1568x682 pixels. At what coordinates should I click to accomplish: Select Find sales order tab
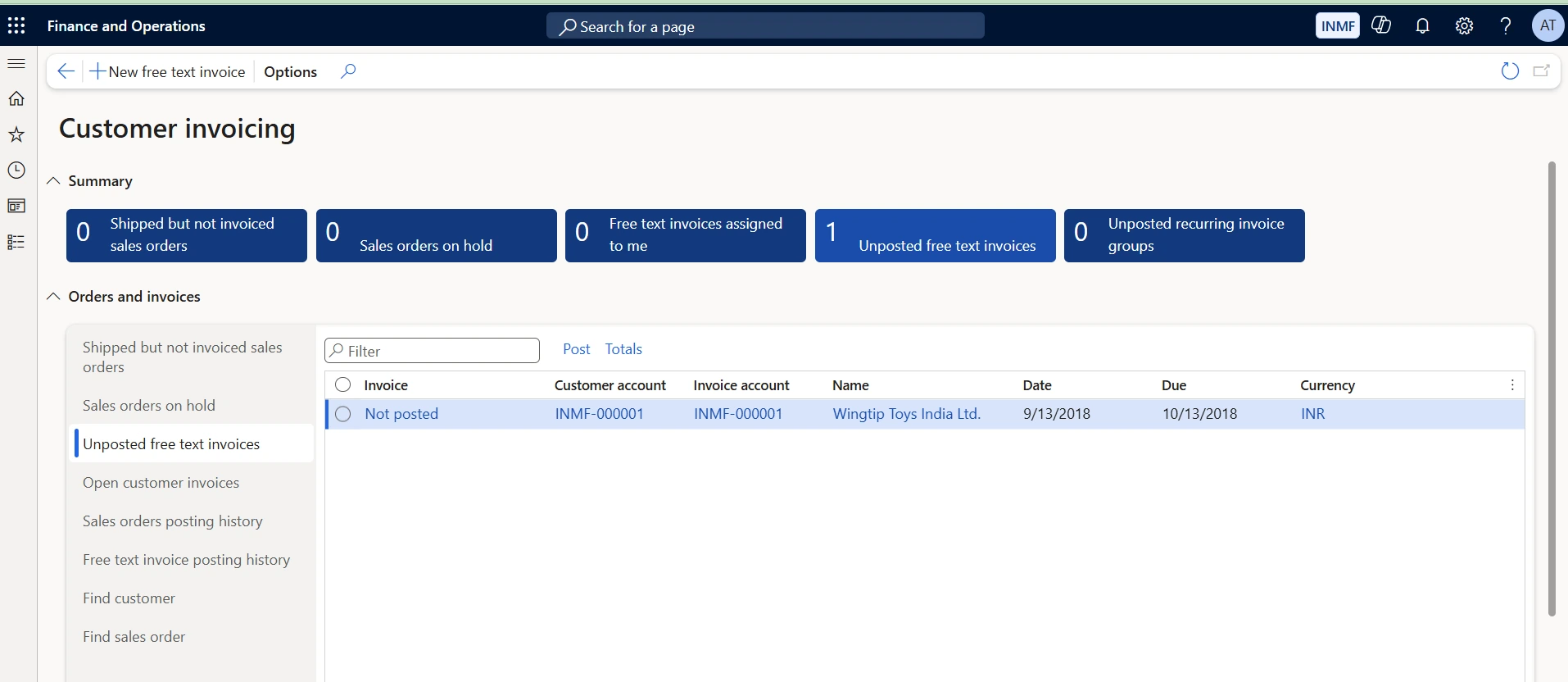point(191,636)
